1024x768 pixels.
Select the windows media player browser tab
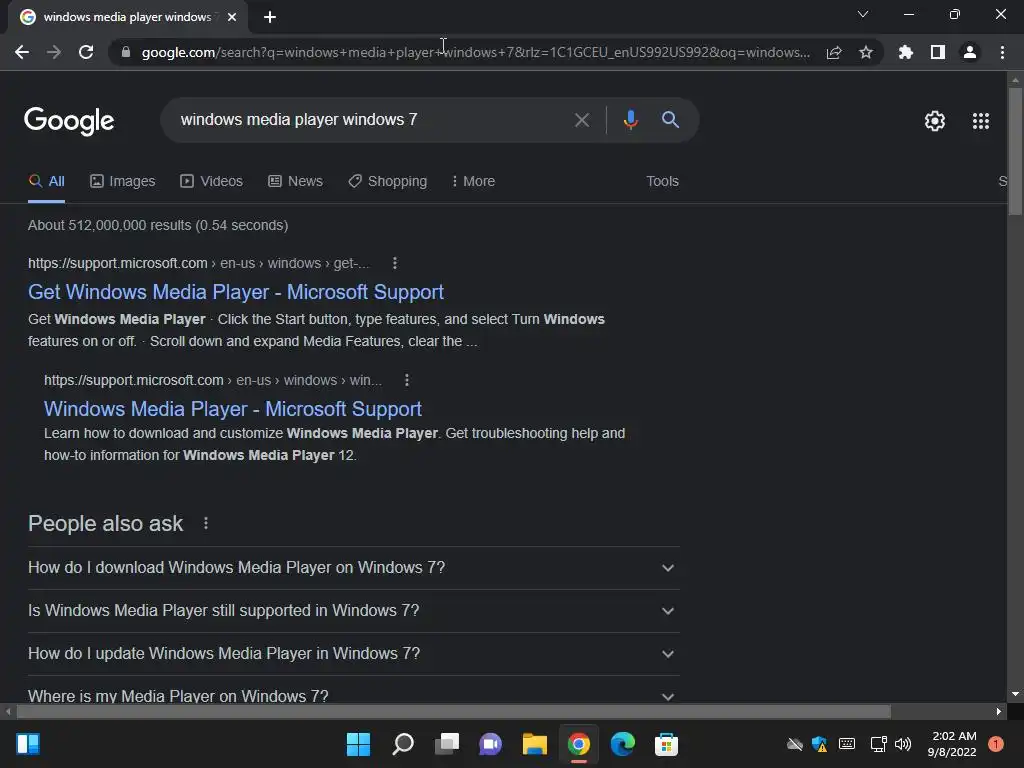click(x=128, y=17)
